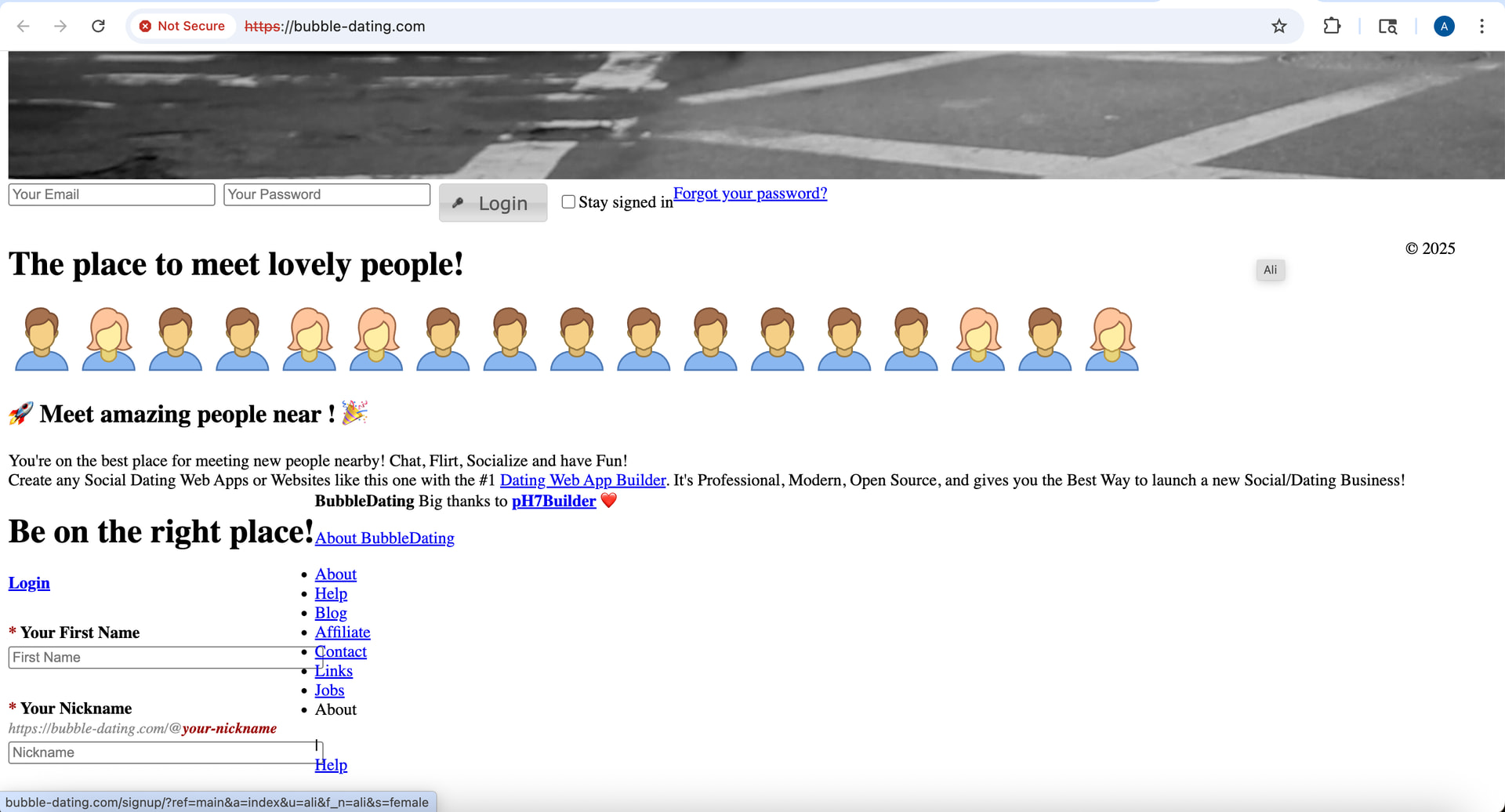Click the first male avatar thumbnail
1505x812 pixels.
pos(42,339)
